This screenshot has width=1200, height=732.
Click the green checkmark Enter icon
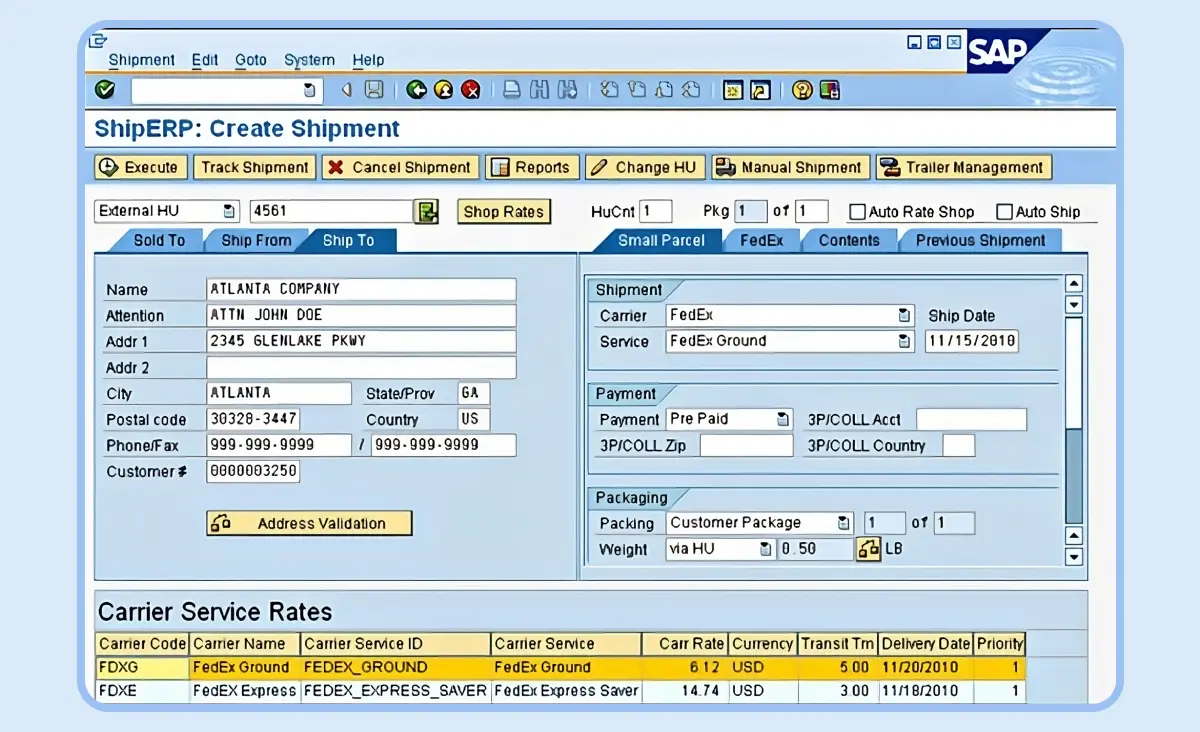click(104, 90)
